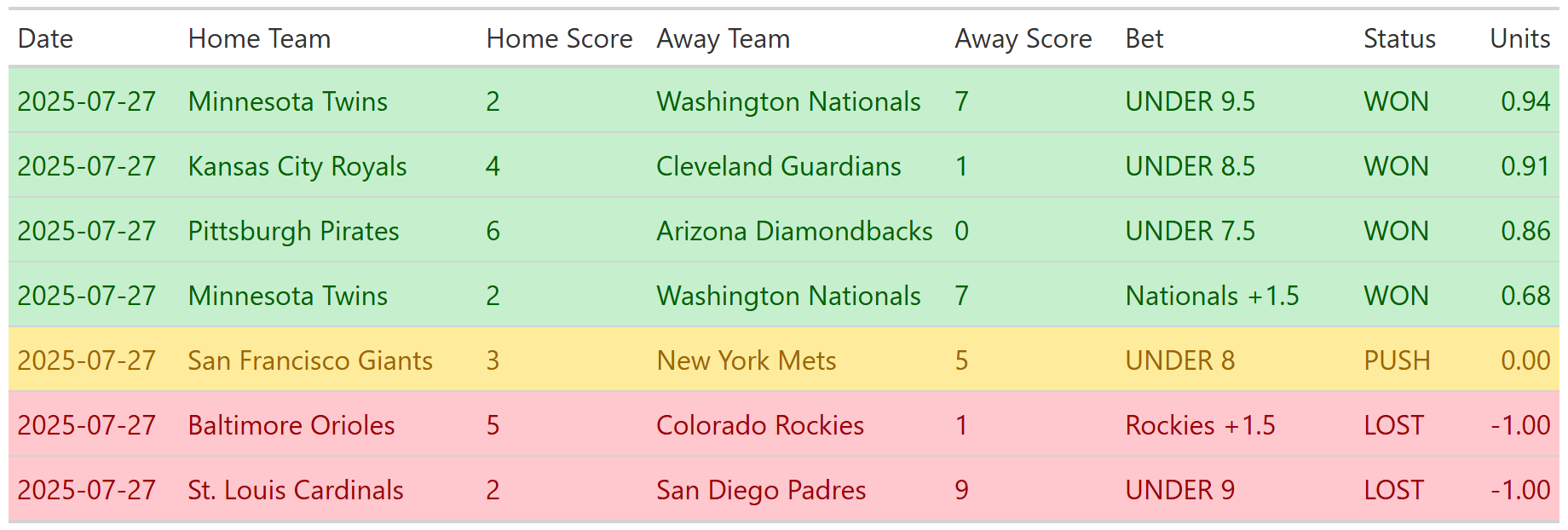The width and height of the screenshot is (1568, 530).
Task: Select the St. Louis Cardinals cell
Action: 296,490
